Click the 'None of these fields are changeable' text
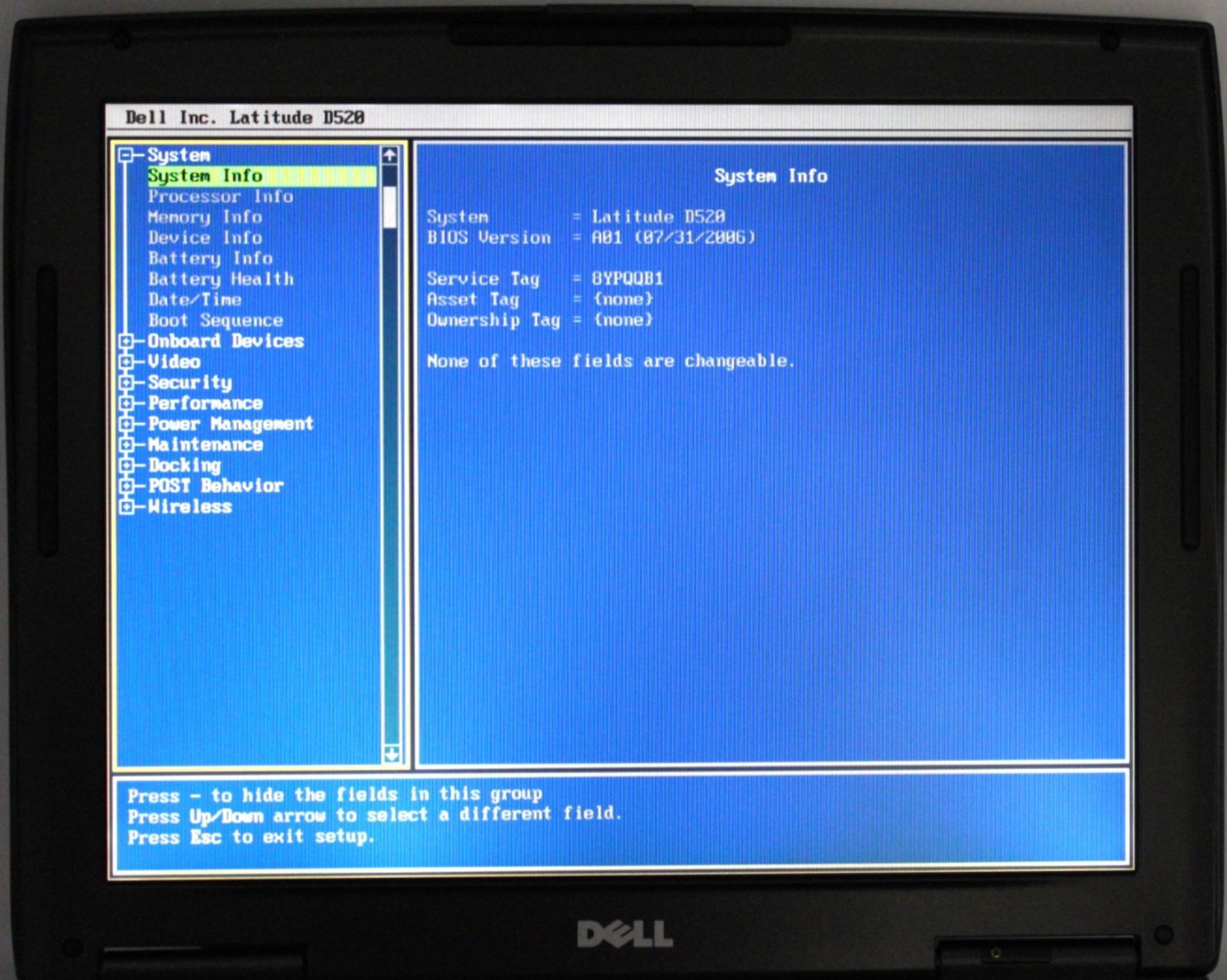Image resolution: width=1227 pixels, height=980 pixels. (611, 362)
